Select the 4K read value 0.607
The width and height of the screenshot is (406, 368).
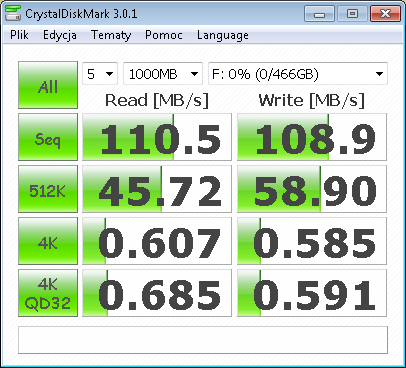(157, 241)
